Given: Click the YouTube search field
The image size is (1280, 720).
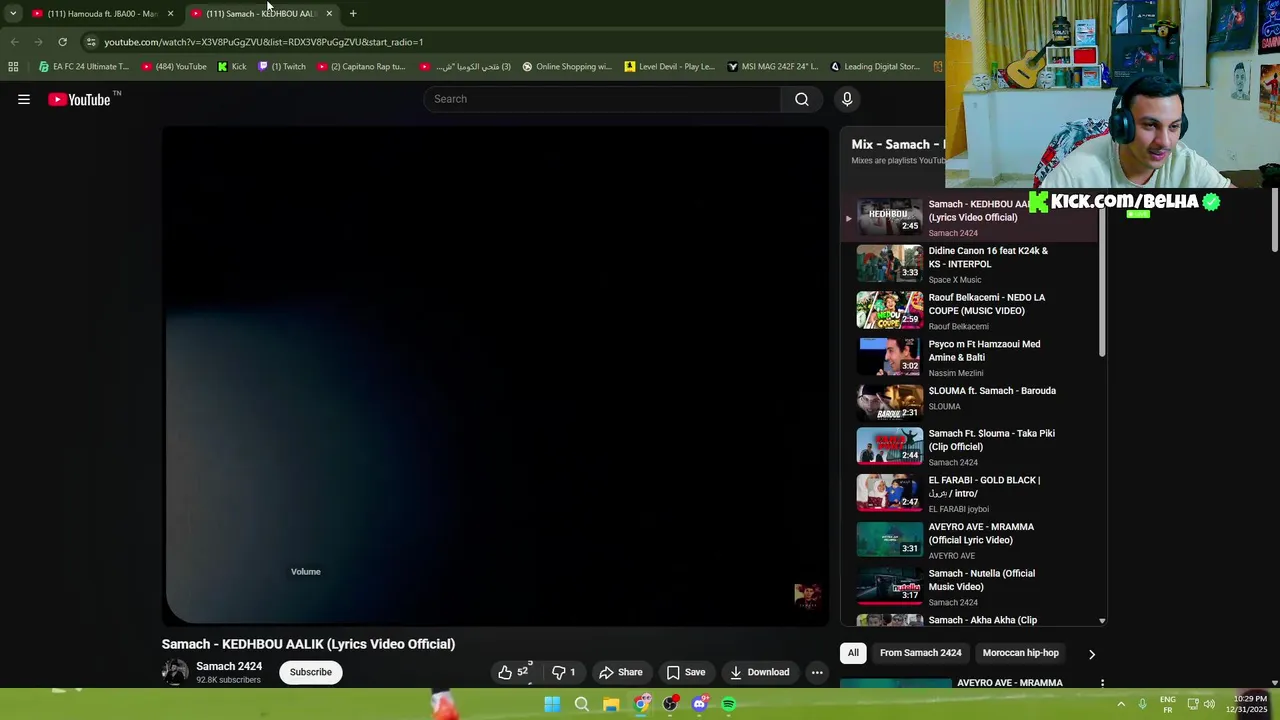Looking at the screenshot, I should pyautogui.click(x=603, y=99).
